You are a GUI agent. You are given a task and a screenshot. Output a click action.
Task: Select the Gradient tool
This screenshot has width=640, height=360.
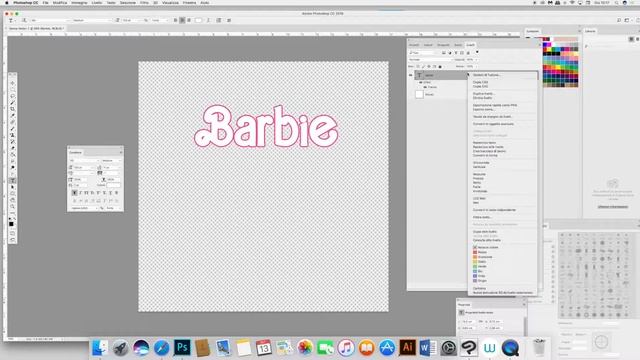13,155
